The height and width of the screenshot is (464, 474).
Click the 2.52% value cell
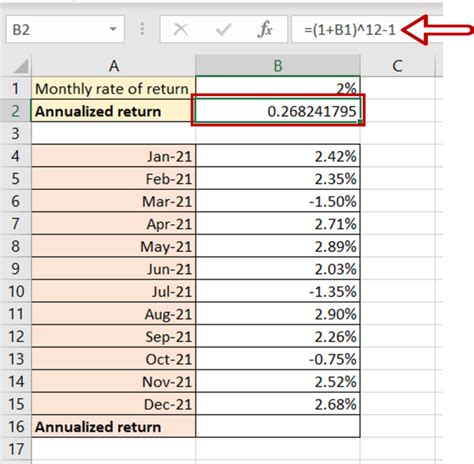(x=278, y=381)
